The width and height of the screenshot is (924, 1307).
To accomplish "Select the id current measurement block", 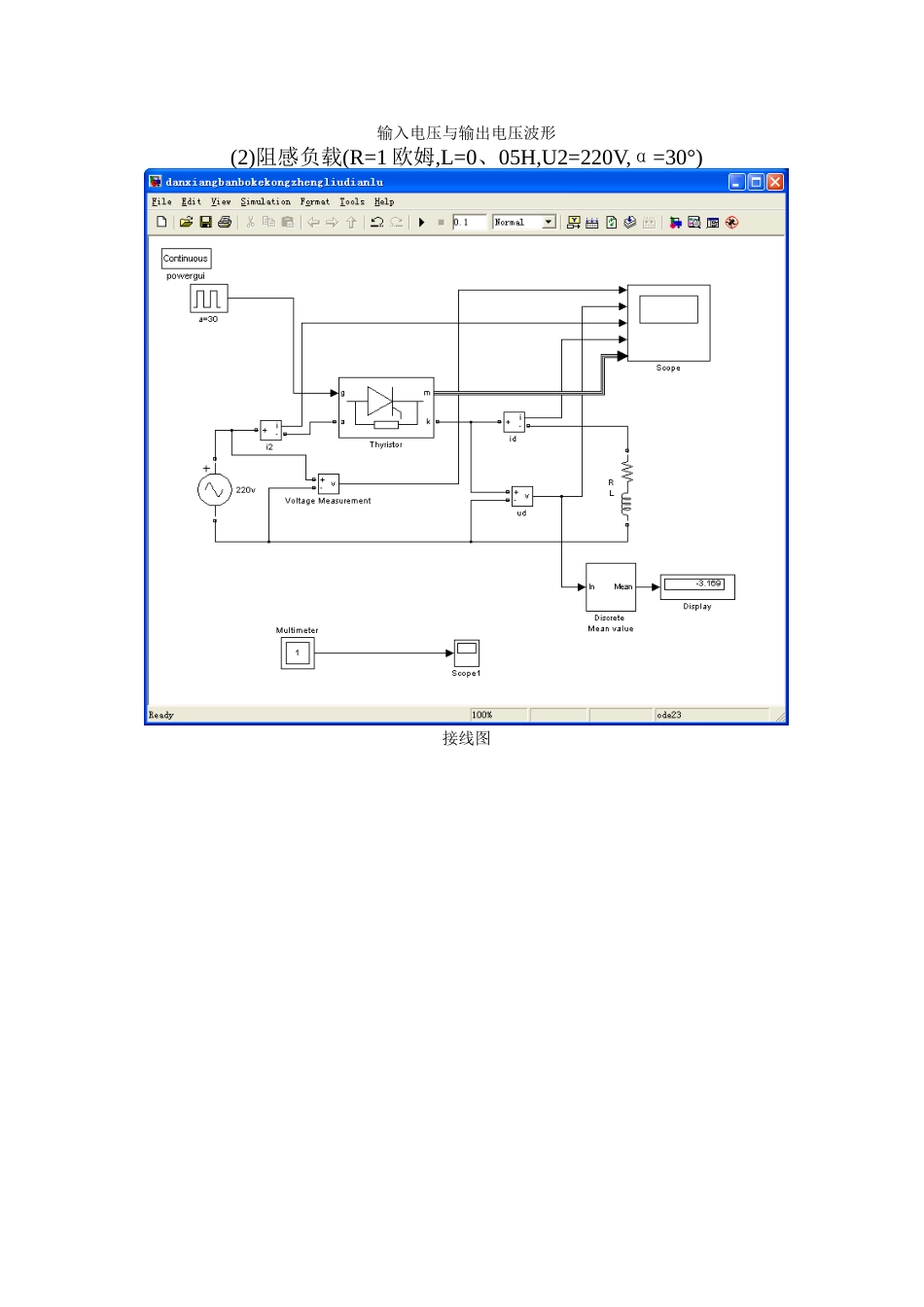I will click(x=514, y=422).
